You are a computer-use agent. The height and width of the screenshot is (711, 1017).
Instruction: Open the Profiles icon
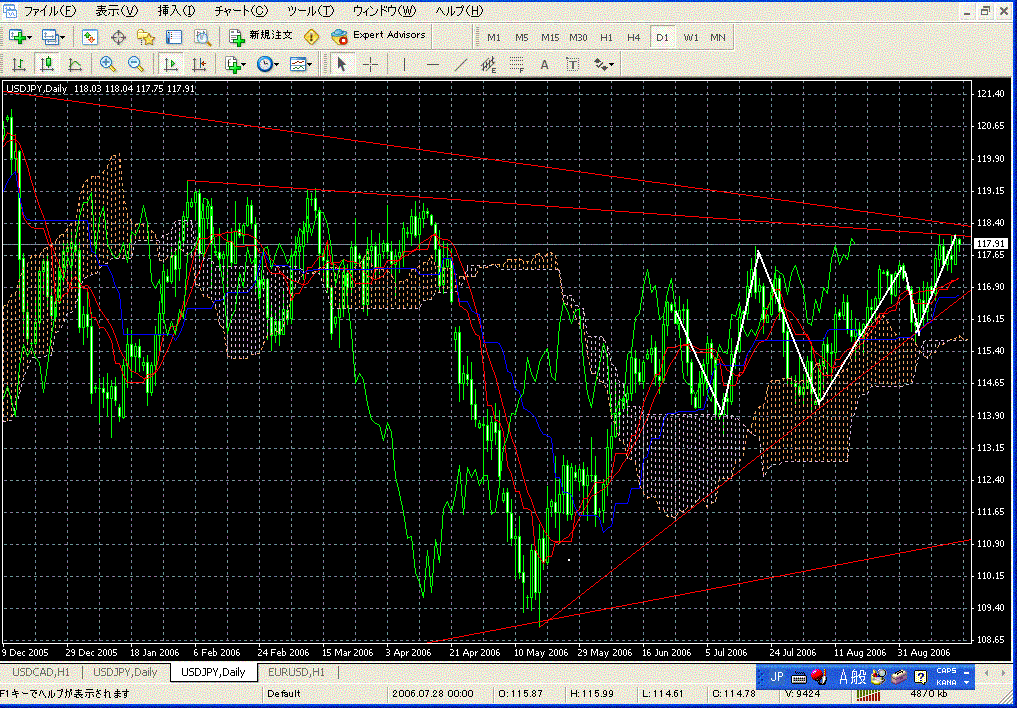(x=50, y=37)
